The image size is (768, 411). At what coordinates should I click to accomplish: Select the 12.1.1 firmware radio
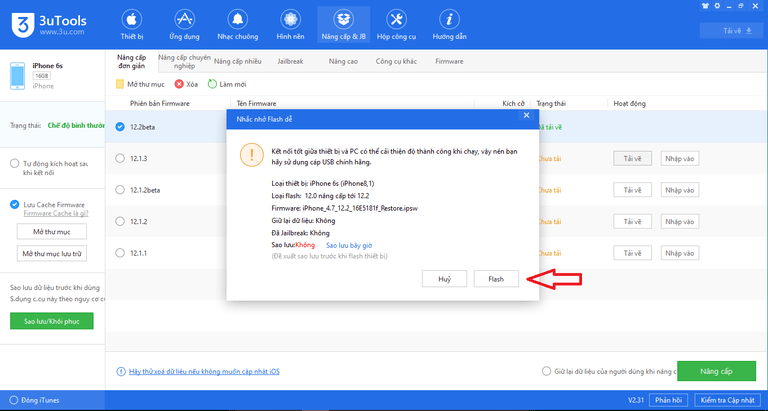point(120,253)
